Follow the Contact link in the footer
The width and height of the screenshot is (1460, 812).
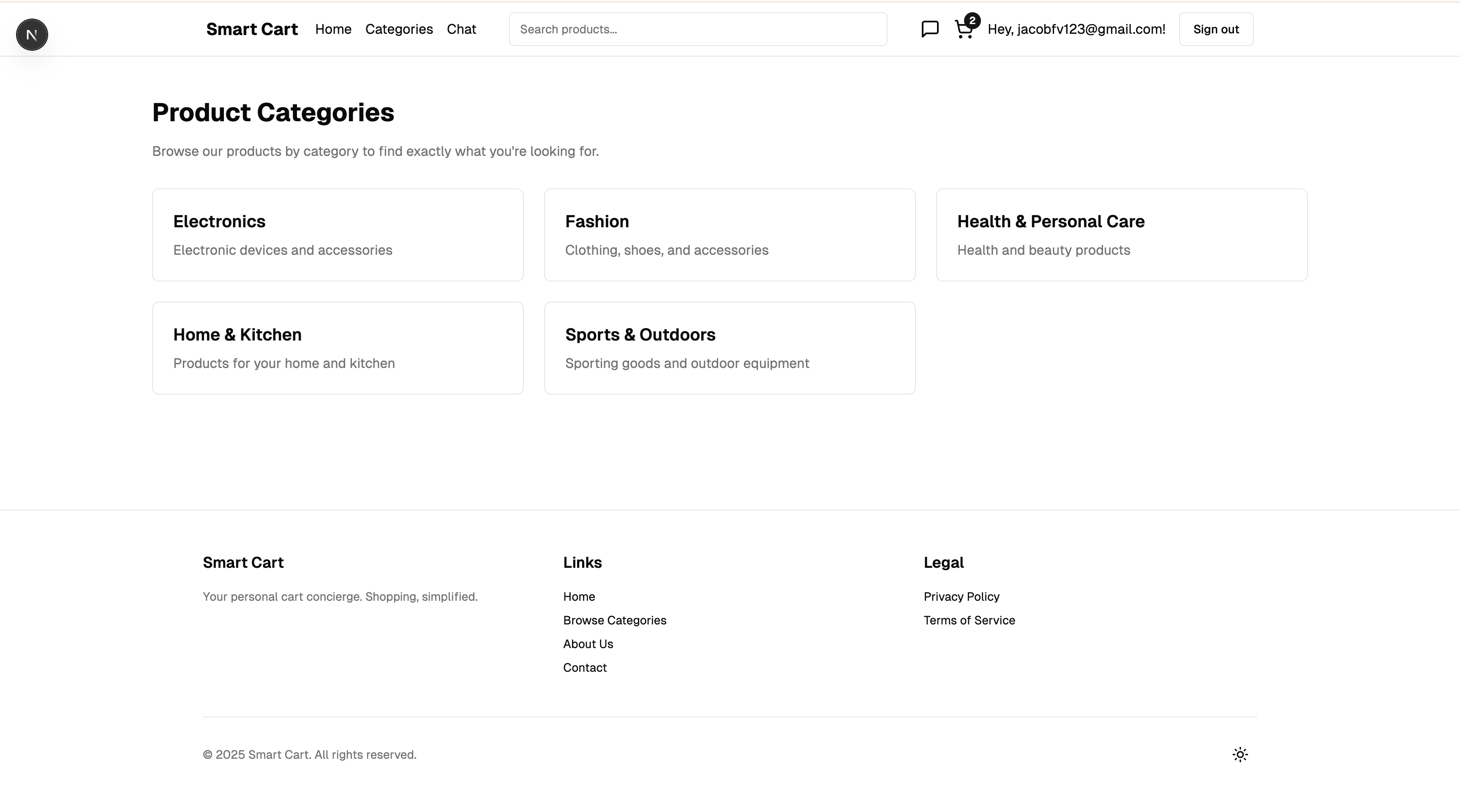584,668
